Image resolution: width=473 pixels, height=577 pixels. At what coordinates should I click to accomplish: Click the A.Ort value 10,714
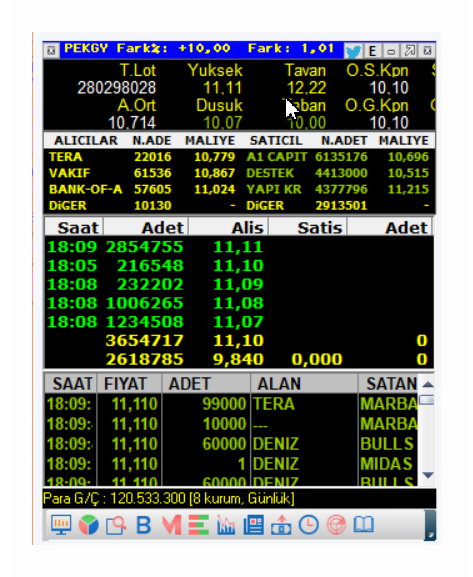point(132,123)
